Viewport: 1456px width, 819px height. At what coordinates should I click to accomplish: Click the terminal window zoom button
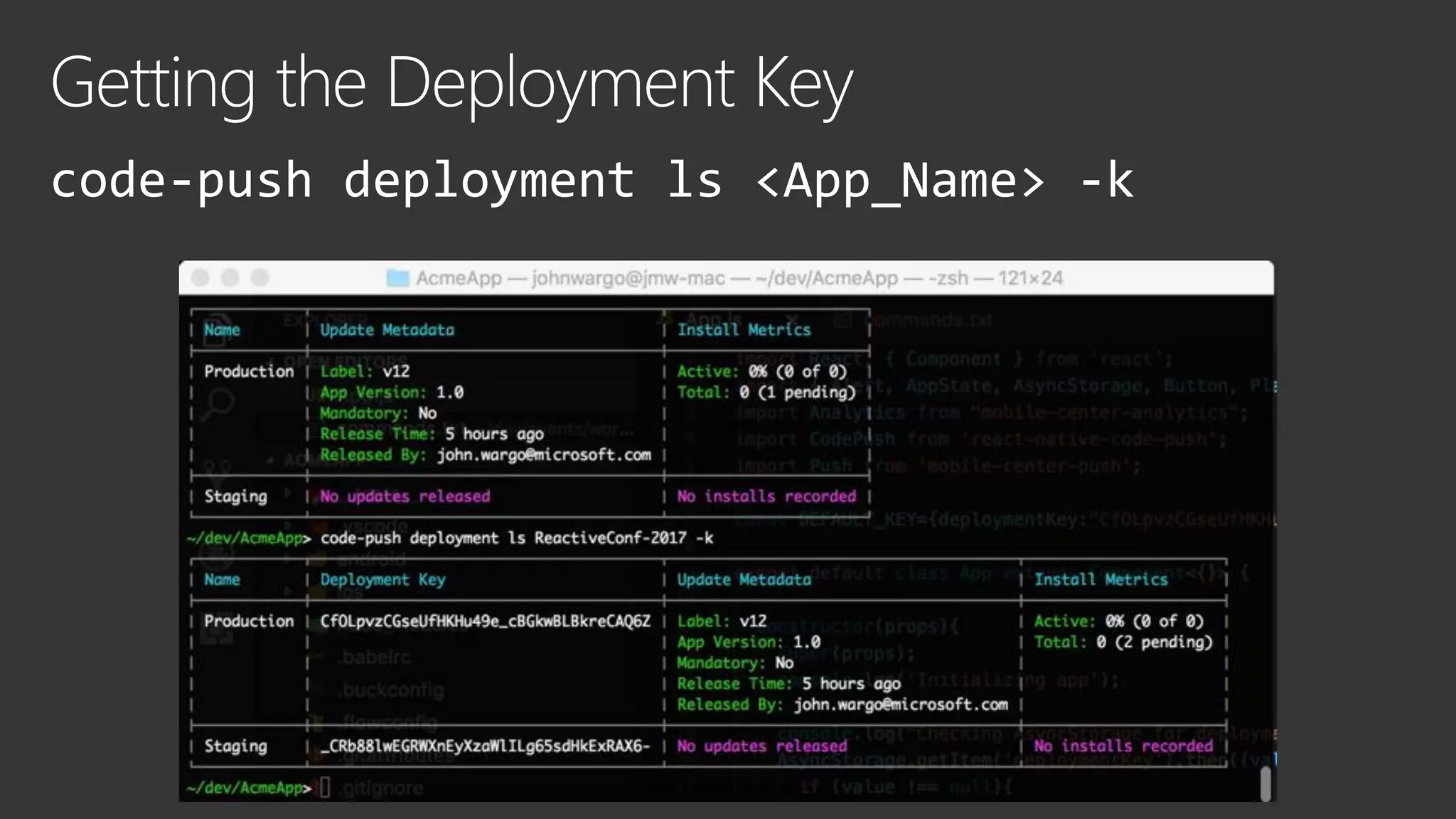click(x=260, y=278)
